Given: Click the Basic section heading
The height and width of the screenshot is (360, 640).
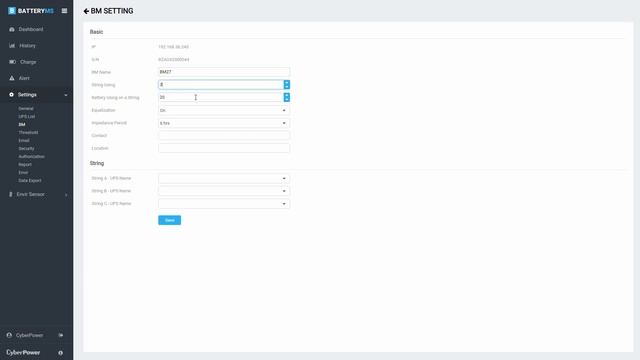Looking at the screenshot, I should coord(96,32).
